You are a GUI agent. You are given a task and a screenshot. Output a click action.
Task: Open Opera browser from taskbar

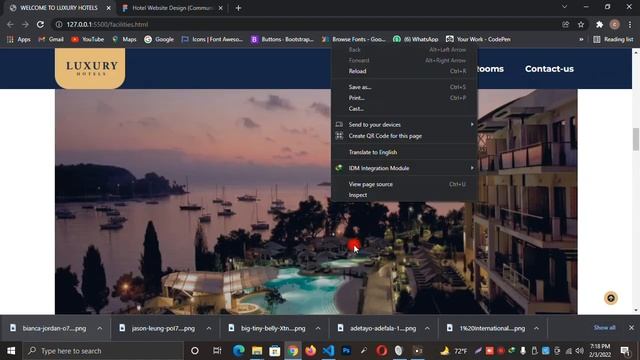pyautogui.click(x=382, y=351)
